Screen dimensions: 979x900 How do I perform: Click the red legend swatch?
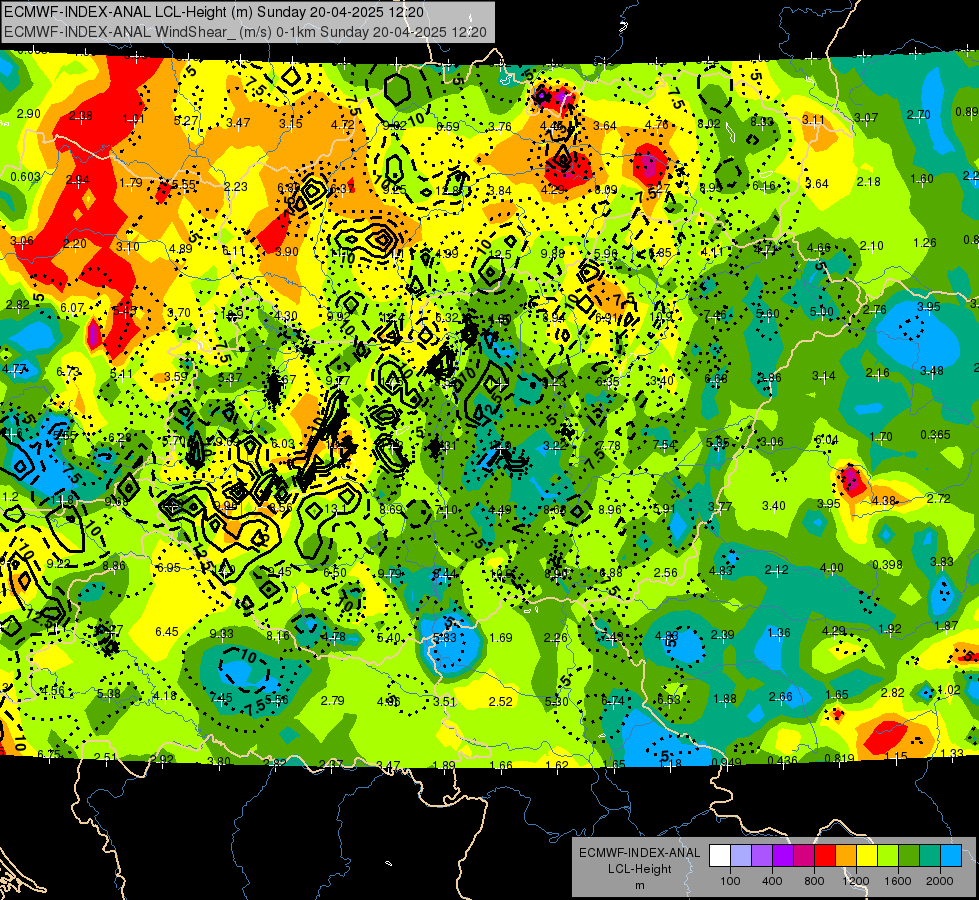point(825,856)
